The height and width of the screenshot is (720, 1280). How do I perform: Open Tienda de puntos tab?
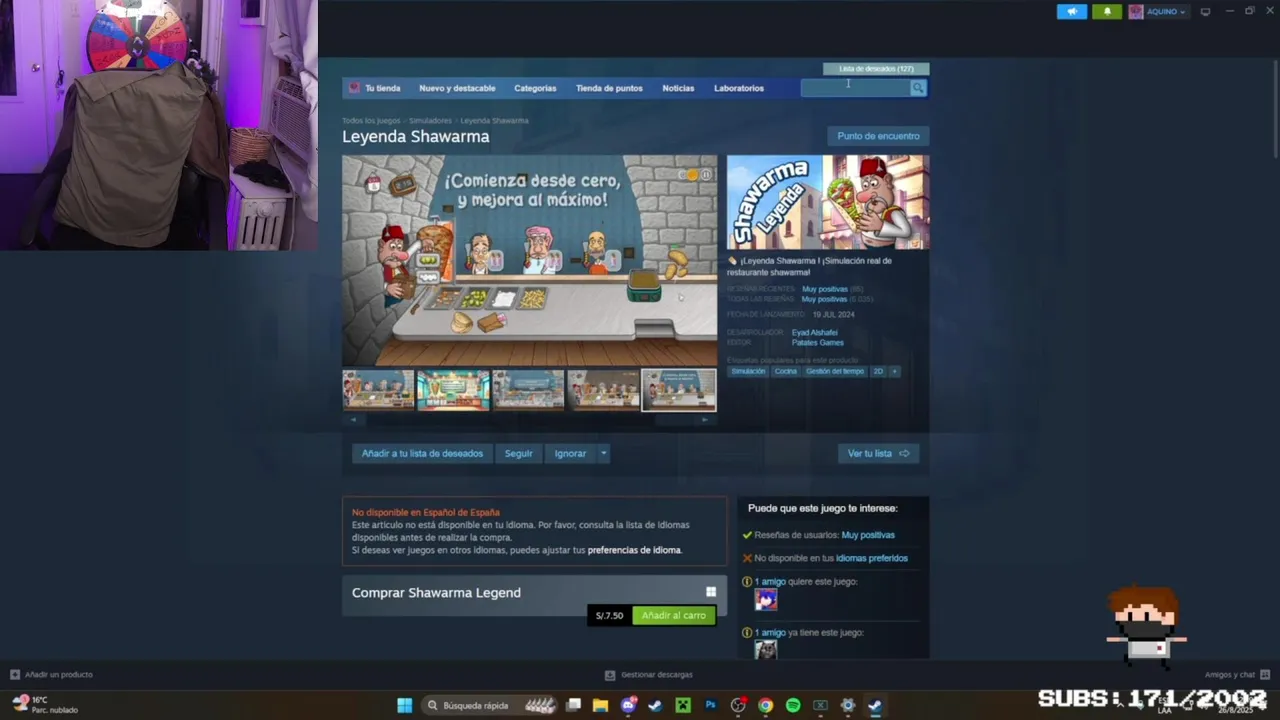609,88
